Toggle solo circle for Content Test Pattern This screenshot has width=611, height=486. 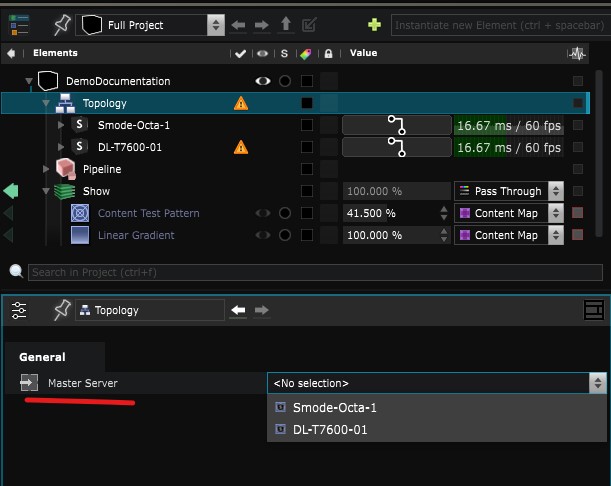285,213
